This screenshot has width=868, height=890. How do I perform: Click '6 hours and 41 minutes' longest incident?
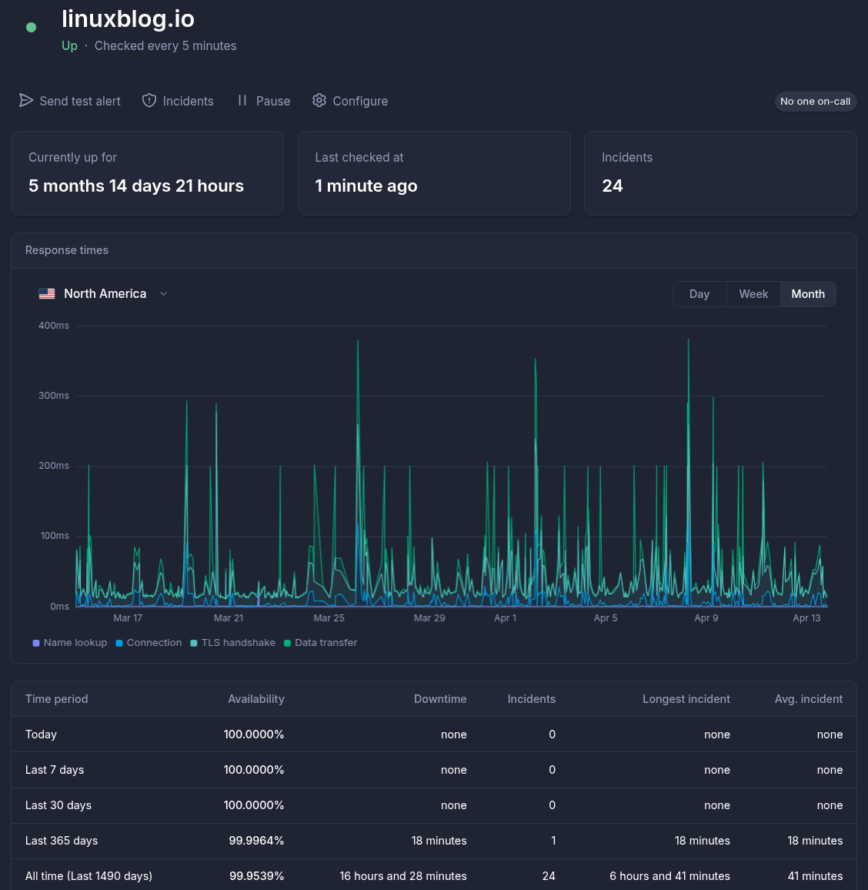tap(670, 876)
